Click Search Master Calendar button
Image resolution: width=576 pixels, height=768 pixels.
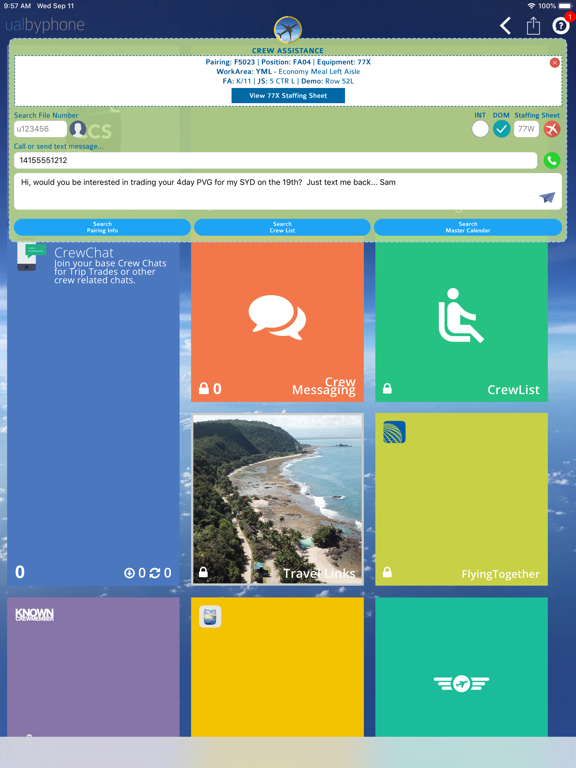pos(468,227)
